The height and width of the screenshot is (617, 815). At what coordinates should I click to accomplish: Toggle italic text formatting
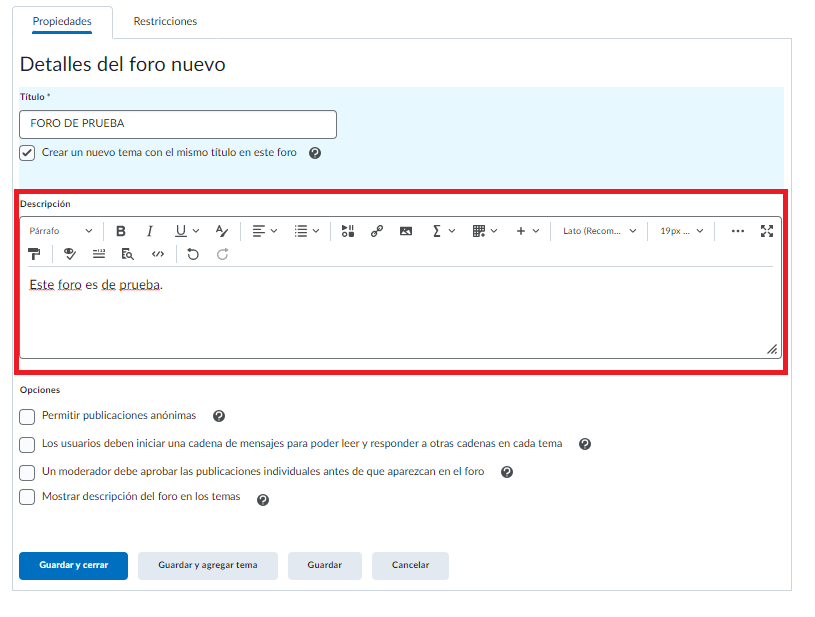tap(150, 231)
